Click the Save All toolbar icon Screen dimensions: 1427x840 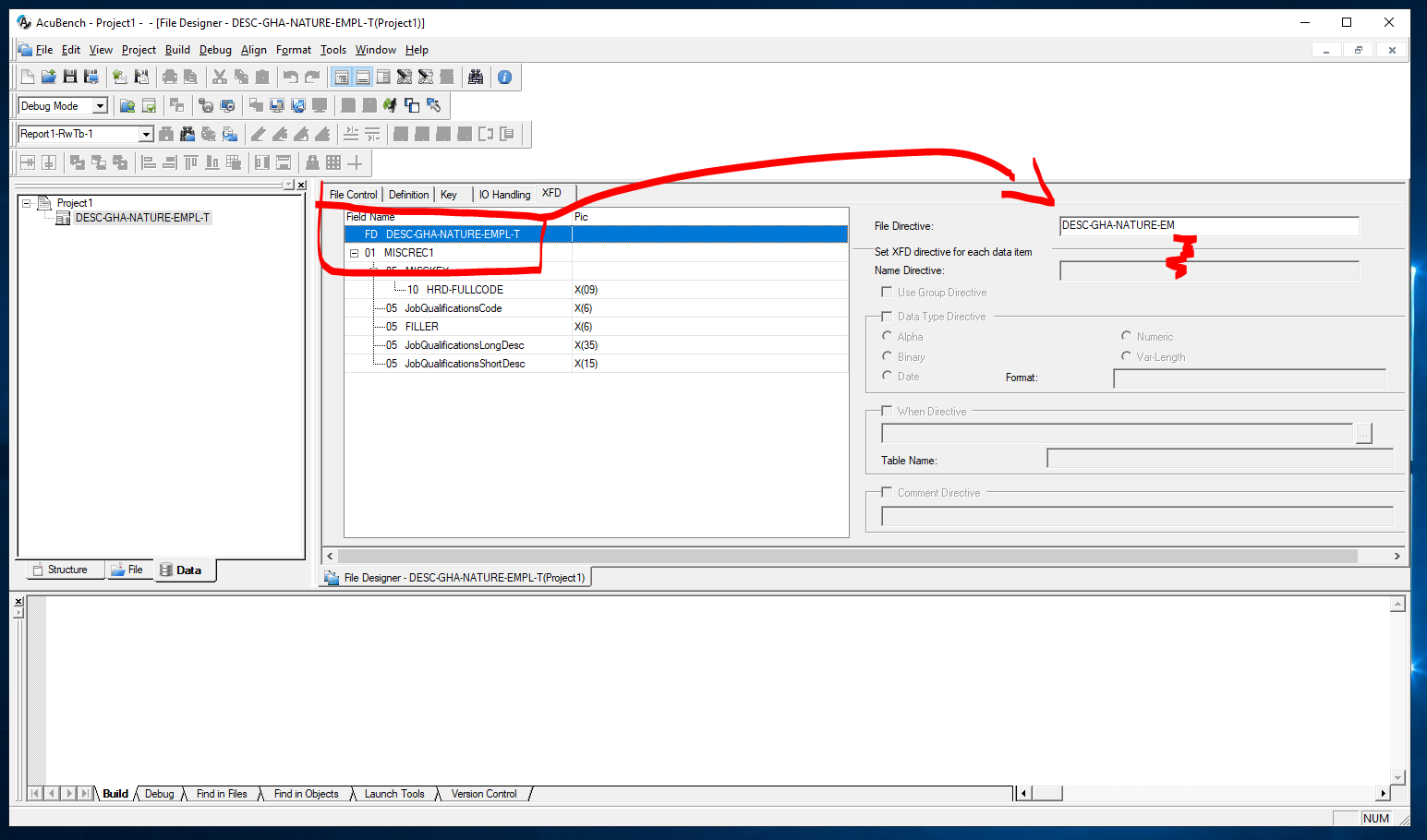pyautogui.click(x=91, y=77)
